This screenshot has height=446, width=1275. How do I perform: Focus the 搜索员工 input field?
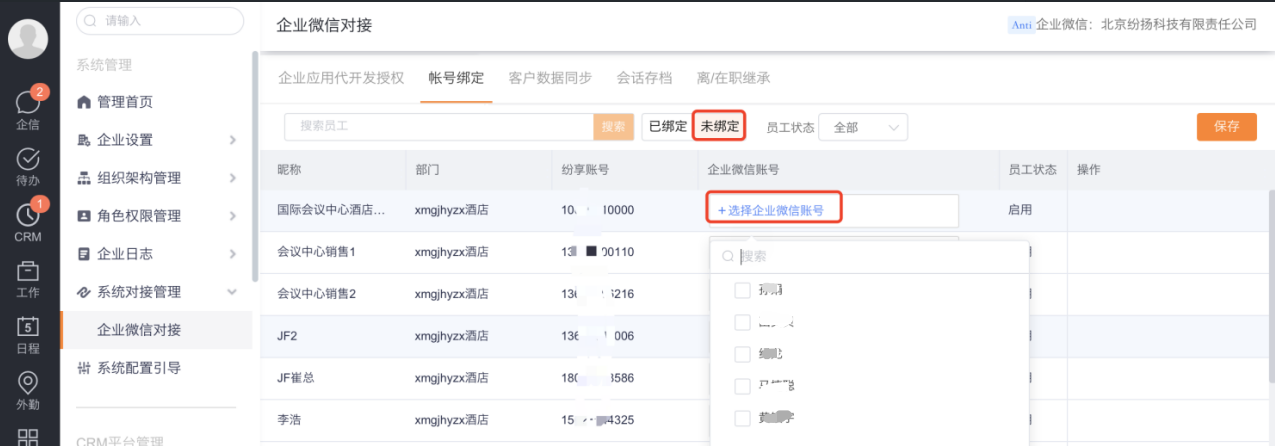(x=439, y=127)
